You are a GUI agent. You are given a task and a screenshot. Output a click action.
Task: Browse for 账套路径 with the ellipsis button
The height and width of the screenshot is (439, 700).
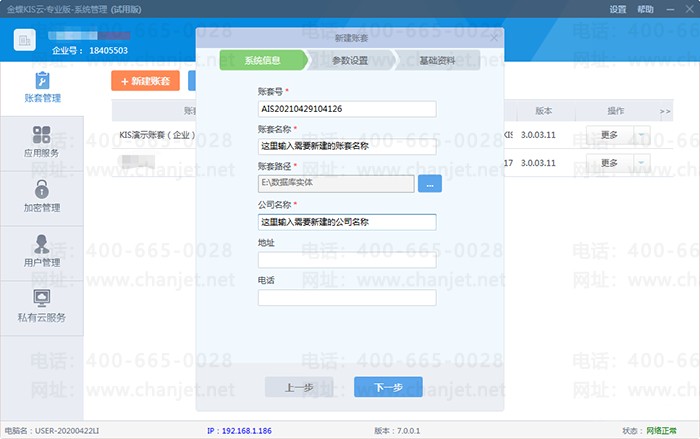428,183
